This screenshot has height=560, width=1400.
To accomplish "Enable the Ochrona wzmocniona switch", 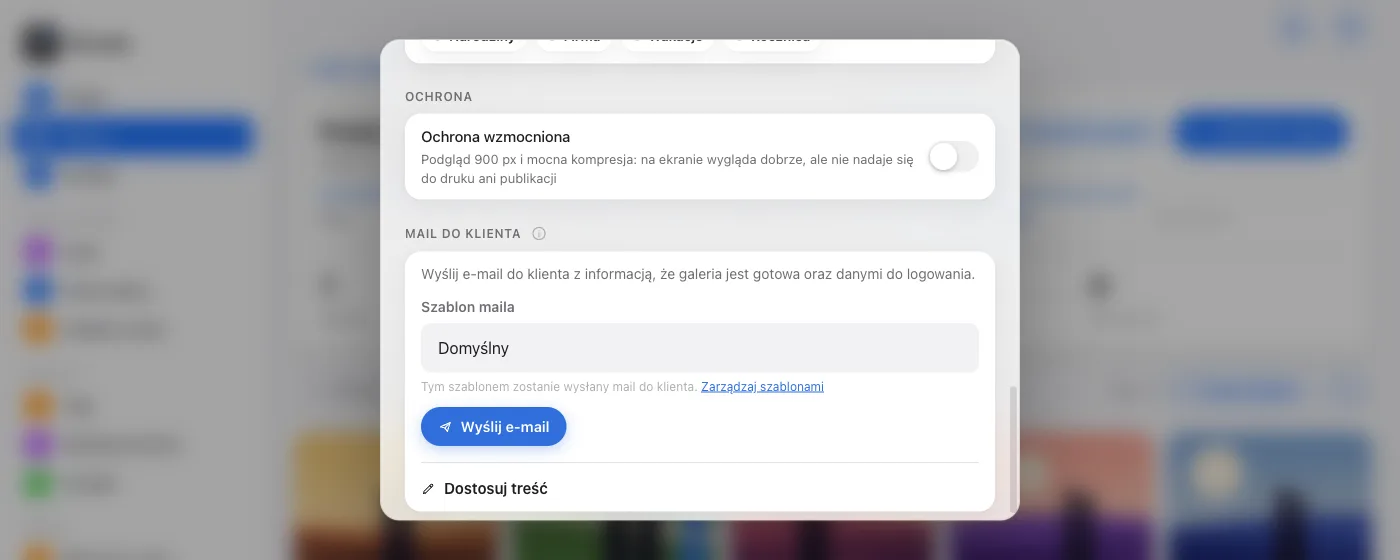I will pyautogui.click(x=953, y=157).
